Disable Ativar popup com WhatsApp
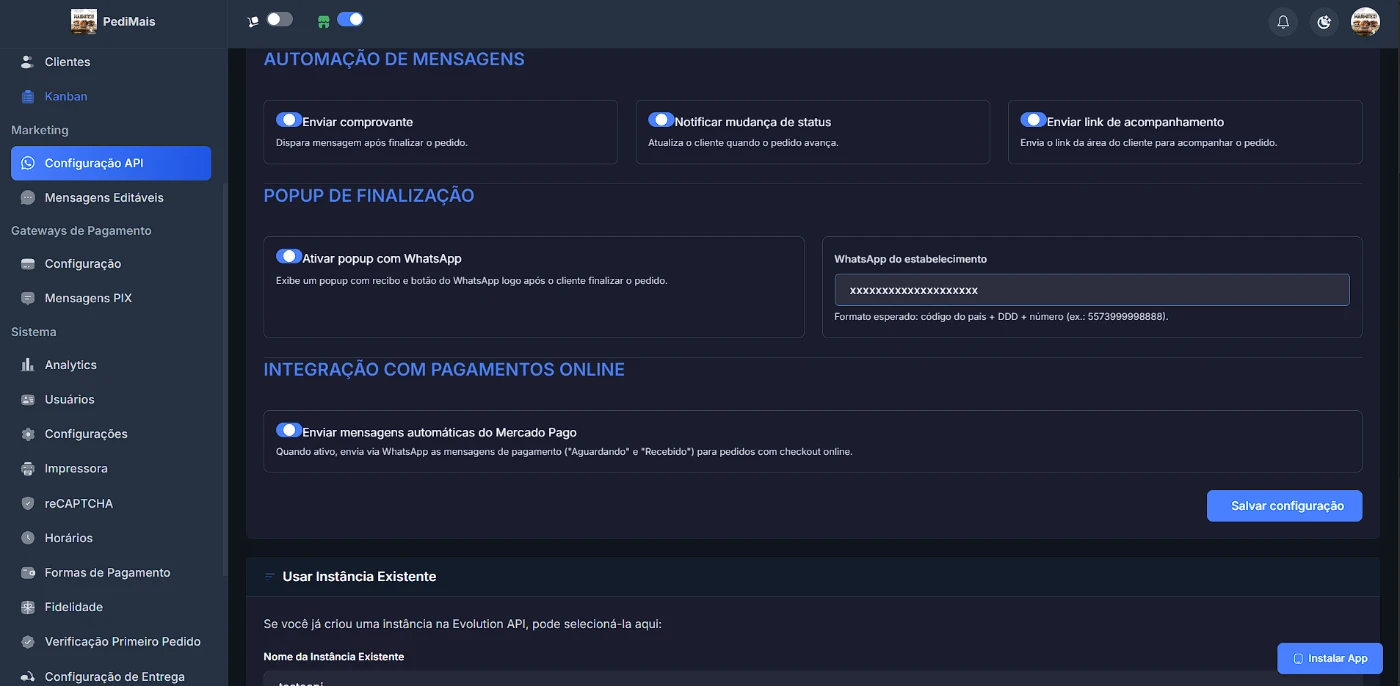This screenshot has height=686, width=1400. [289, 257]
